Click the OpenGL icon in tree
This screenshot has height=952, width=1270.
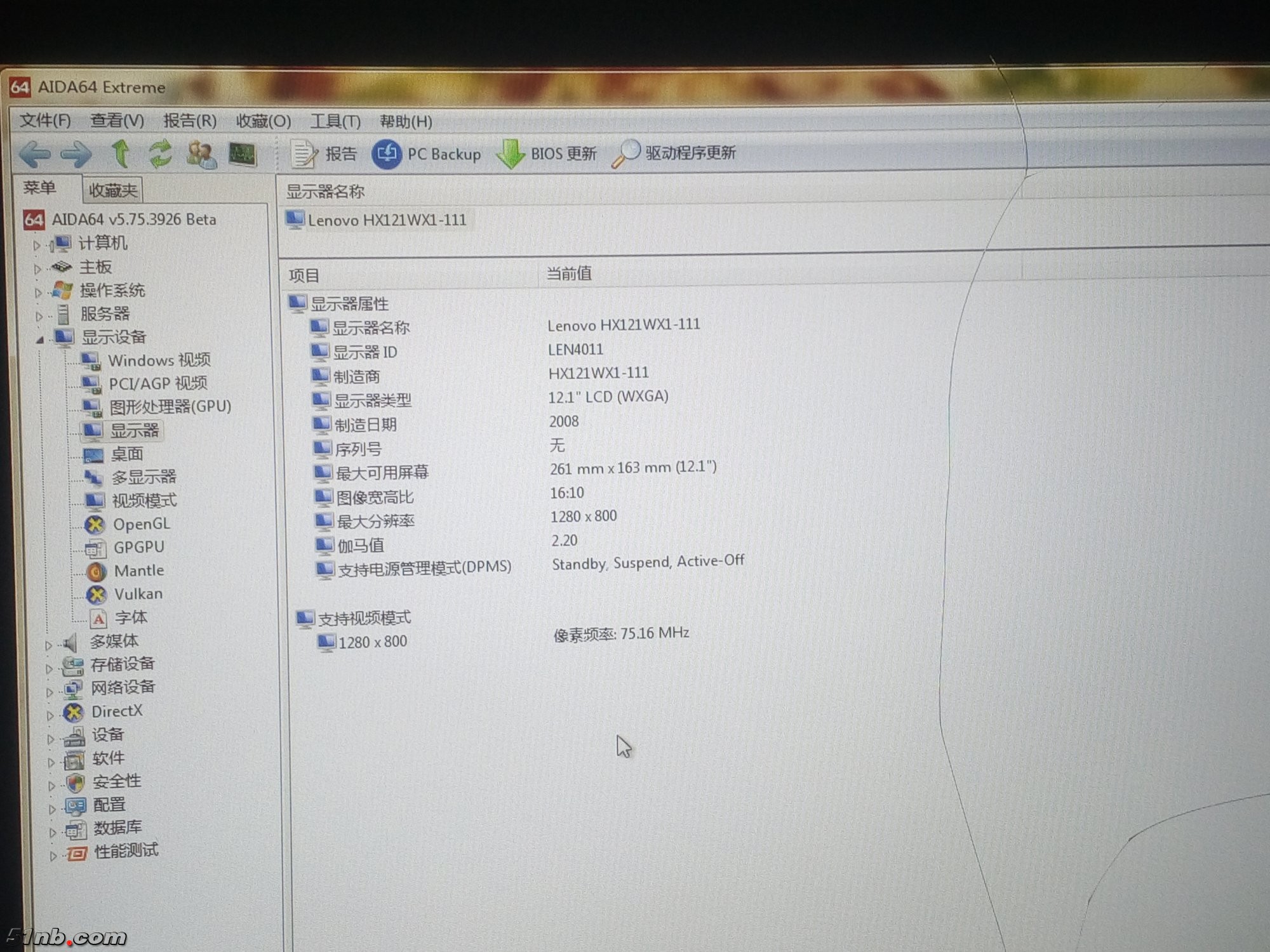point(95,525)
